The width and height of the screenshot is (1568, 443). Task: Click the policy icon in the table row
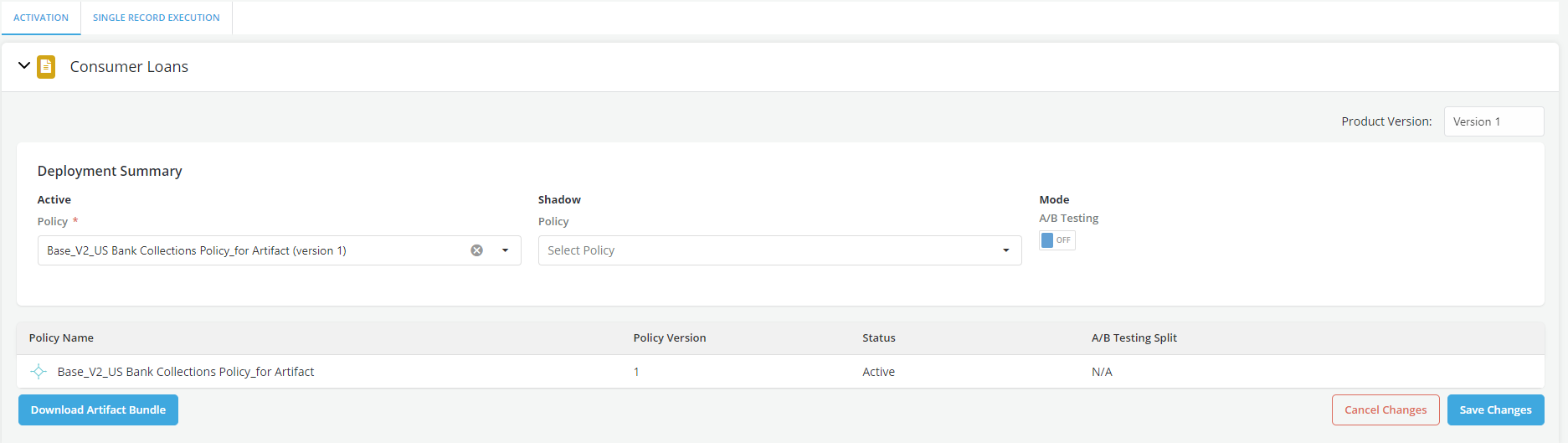point(39,372)
